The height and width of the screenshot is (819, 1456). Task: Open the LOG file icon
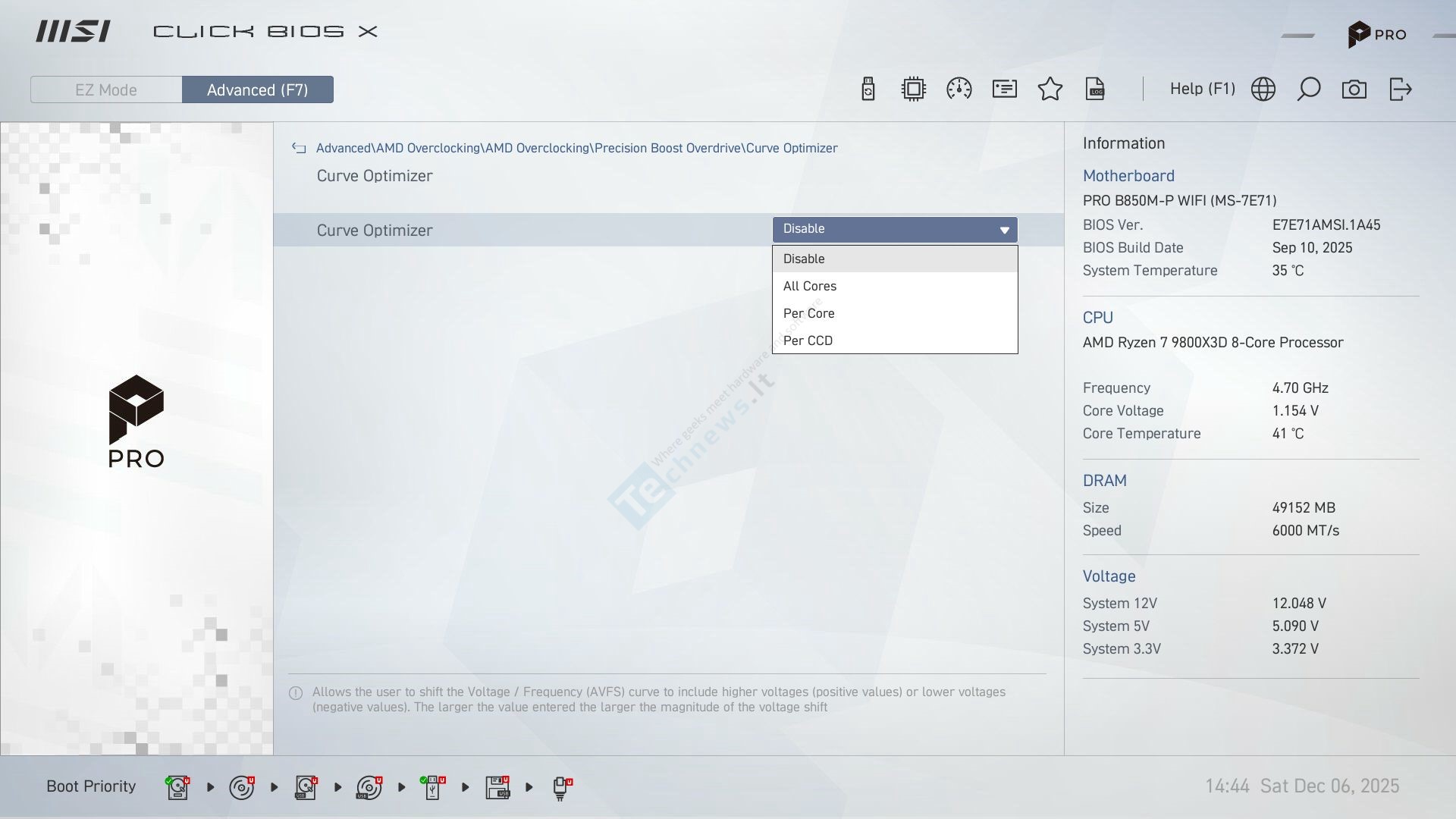(x=1095, y=89)
